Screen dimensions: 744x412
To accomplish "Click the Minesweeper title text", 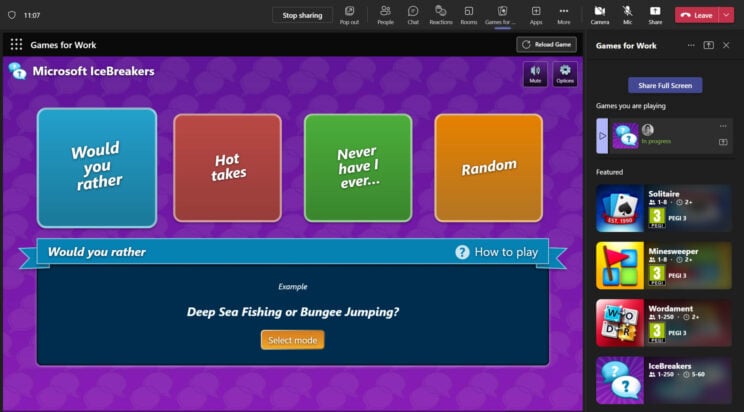I will (673, 251).
